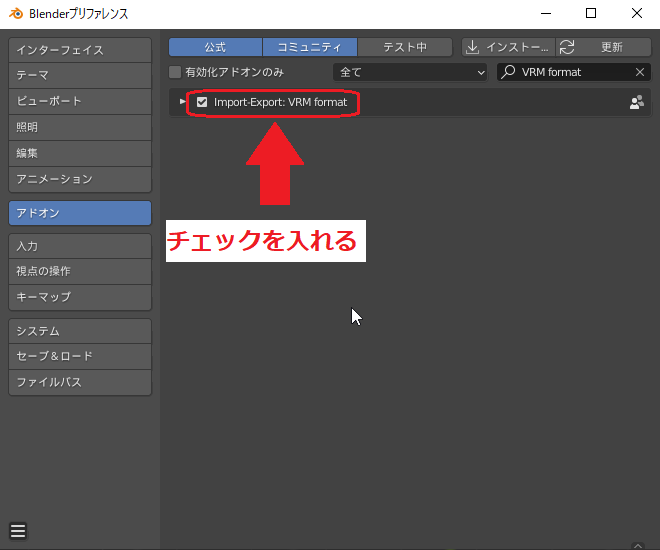Screen dimensions: 660x550
Task: Minimize the Blender Preferences window
Action: click(x=546, y=13)
